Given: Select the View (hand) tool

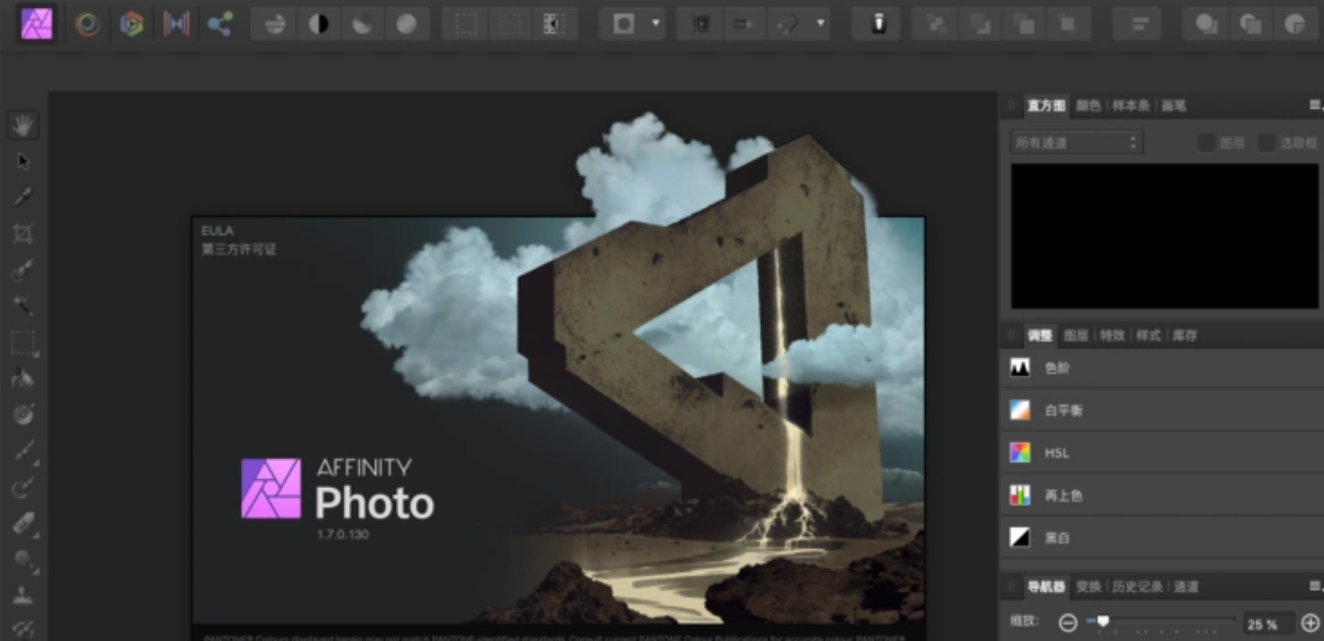Looking at the screenshot, I should 23,125.
